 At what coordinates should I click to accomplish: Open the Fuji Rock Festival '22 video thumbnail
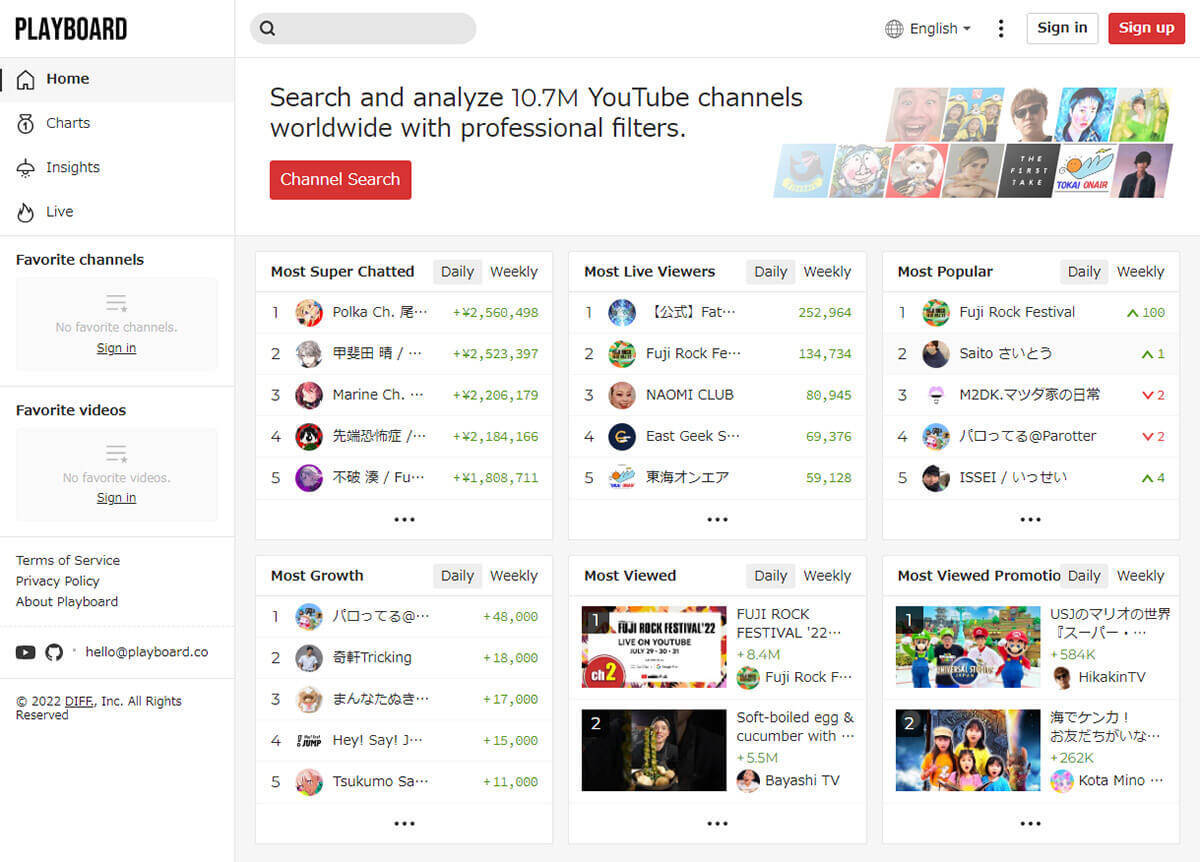tap(654, 647)
